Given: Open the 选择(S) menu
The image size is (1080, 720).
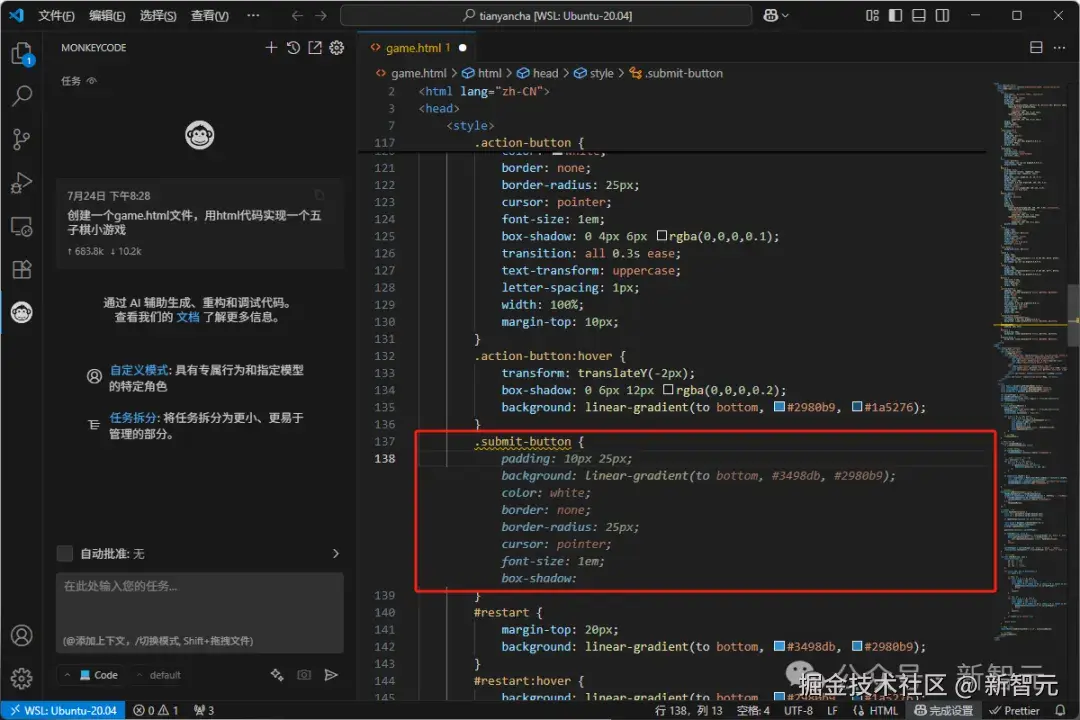Looking at the screenshot, I should (x=158, y=15).
